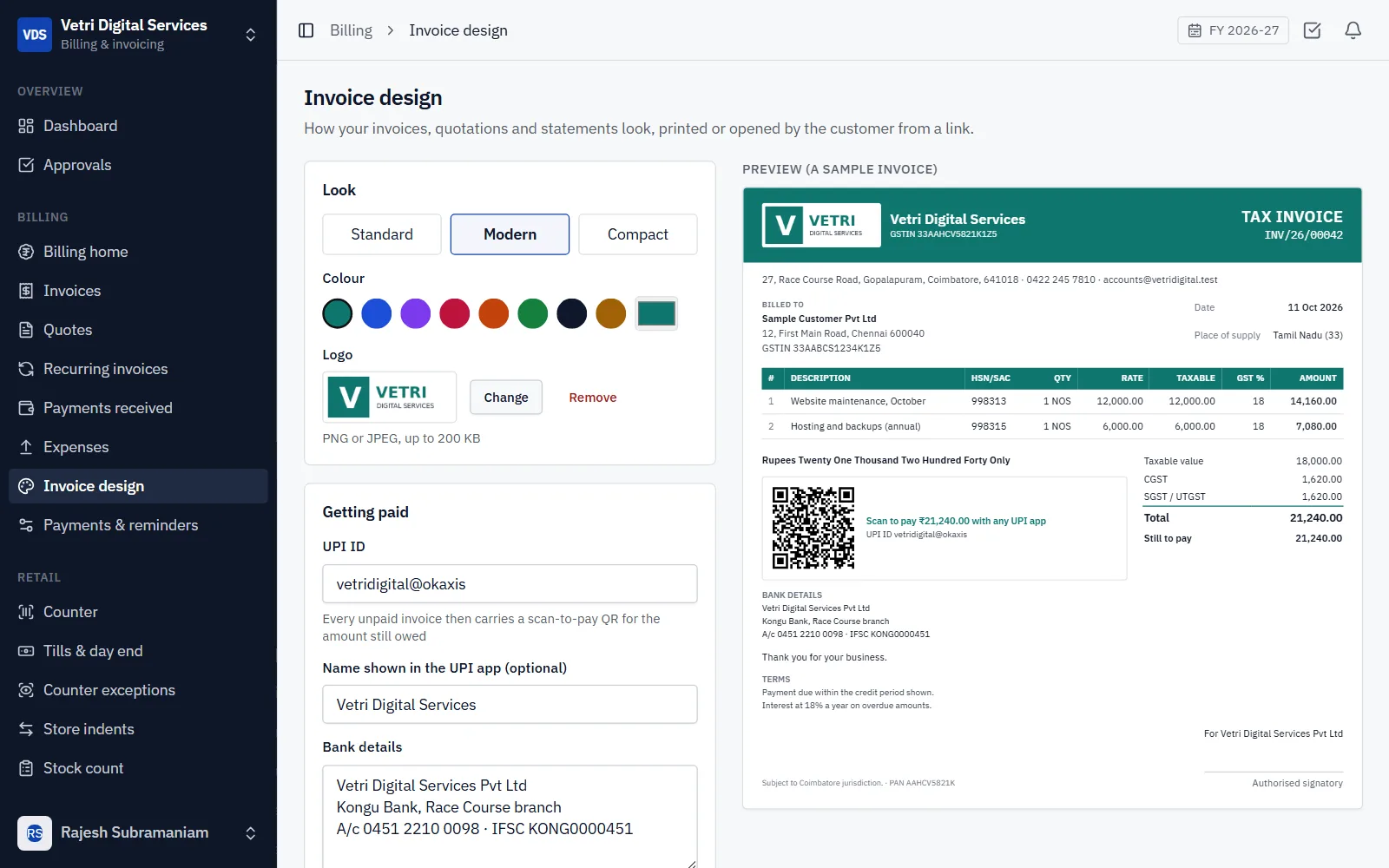Open the Rajesh Subramaniam user menu

pos(138,833)
